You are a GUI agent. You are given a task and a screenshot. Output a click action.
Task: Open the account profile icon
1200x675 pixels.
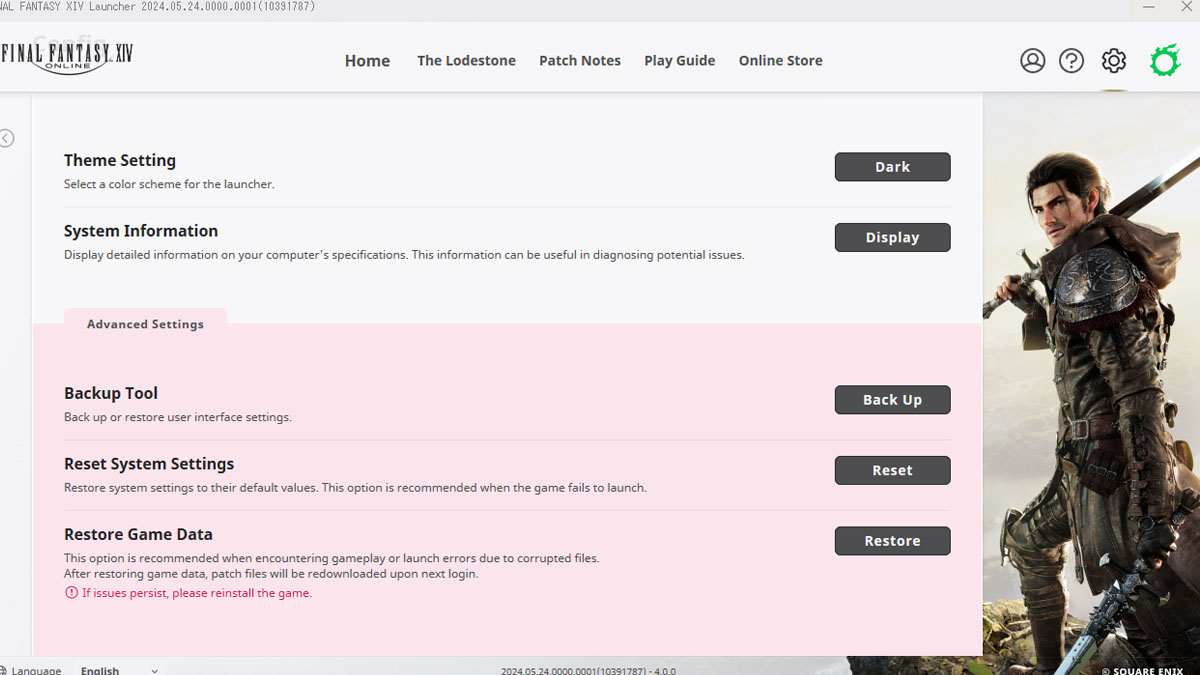pyautogui.click(x=1032, y=61)
